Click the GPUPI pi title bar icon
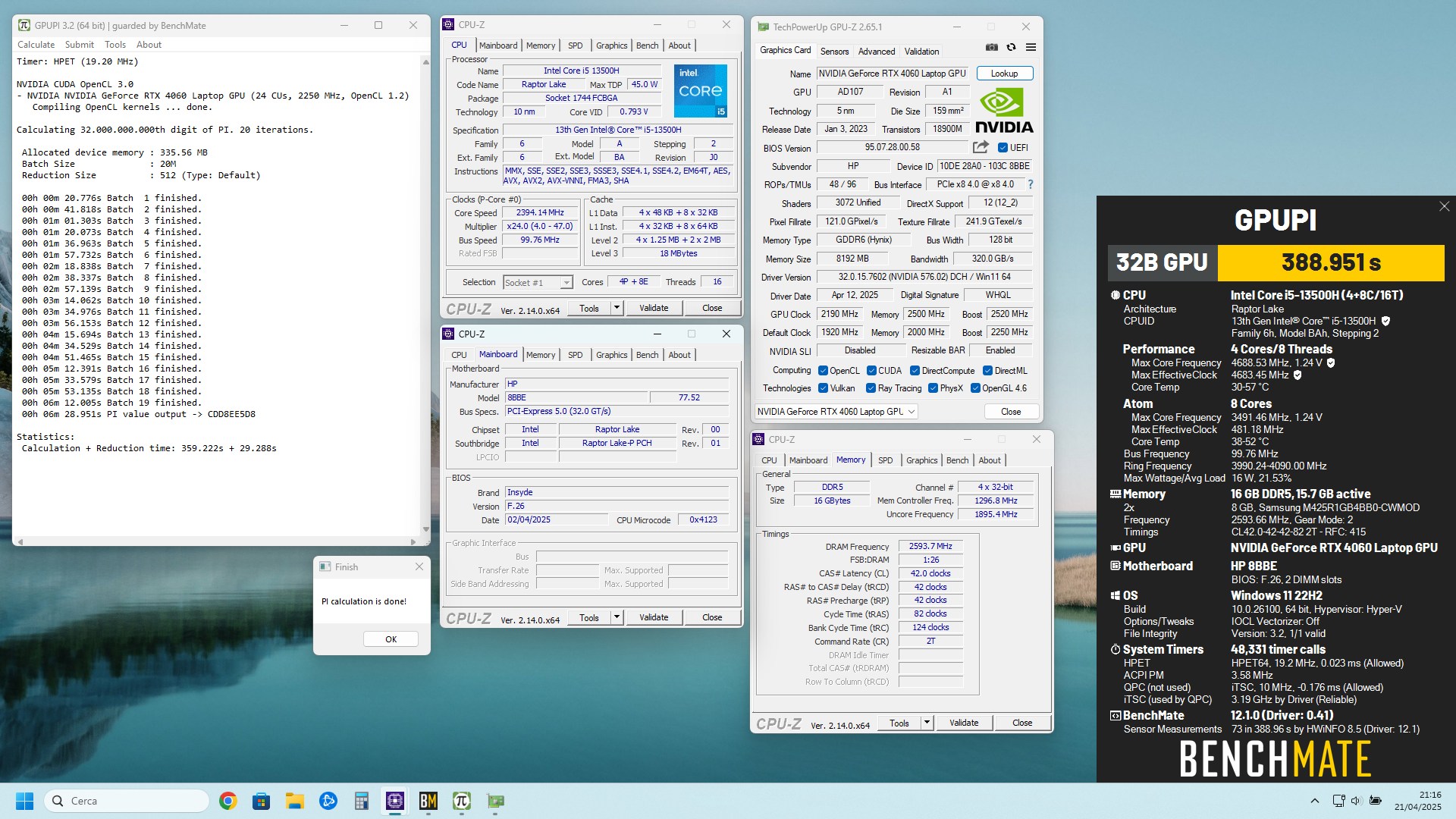Viewport: 1456px width, 819px height. pos(24,25)
